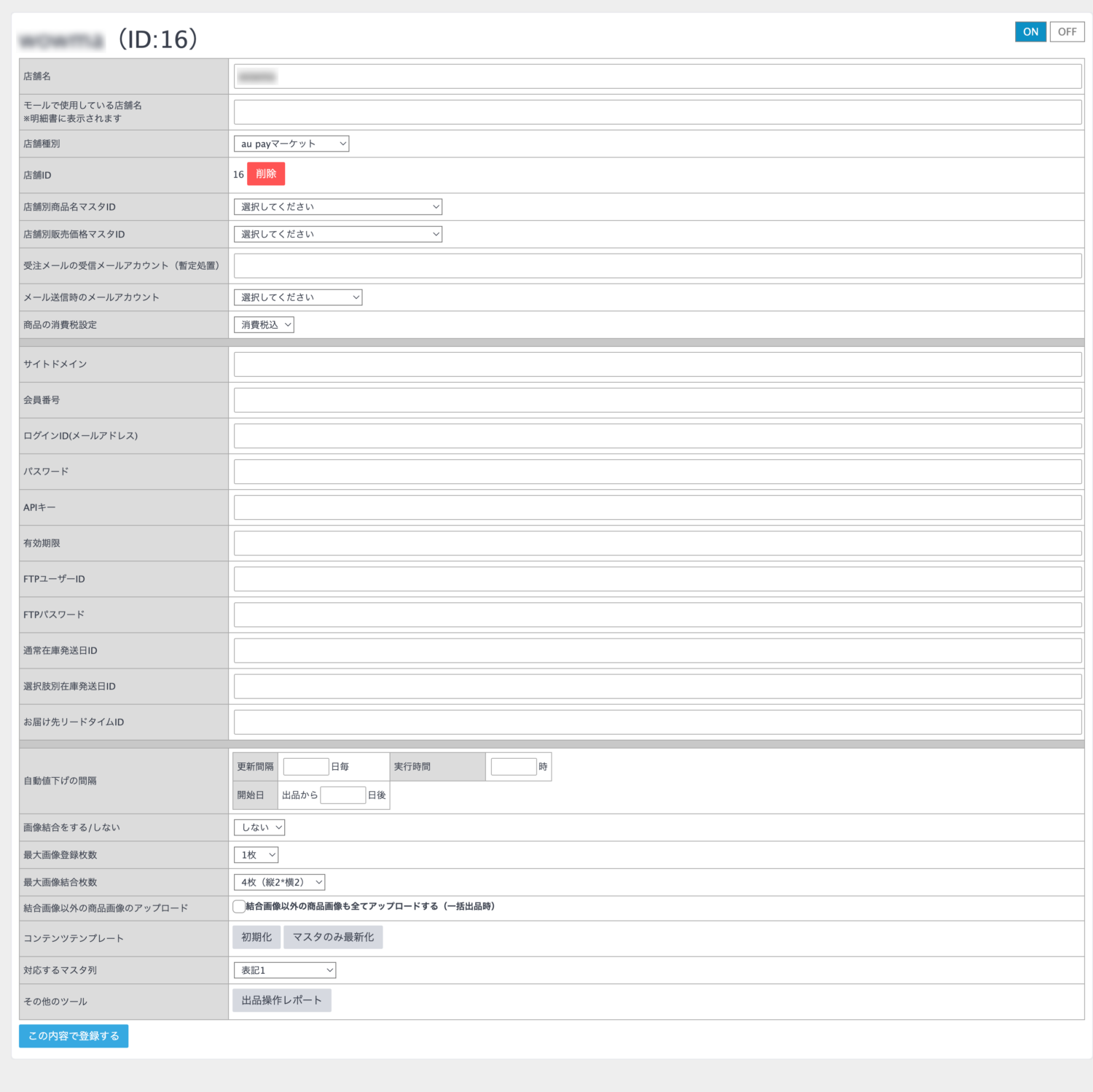Screen dimensions: 1093x1092
Task: Focus the サイトドメイン text field
Action: click(x=657, y=364)
